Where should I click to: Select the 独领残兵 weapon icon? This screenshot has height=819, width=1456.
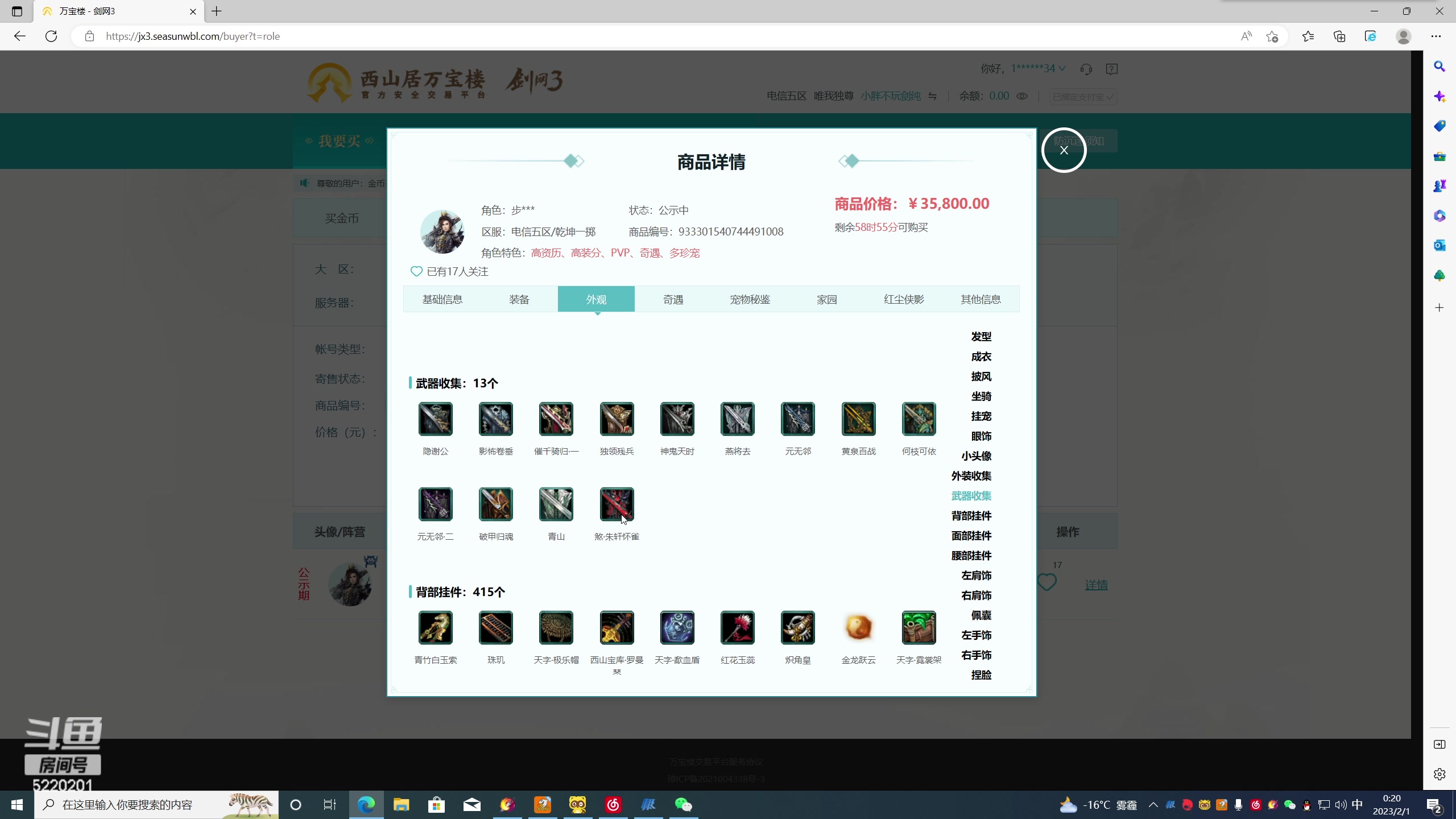pyautogui.click(x=617, y=419)
